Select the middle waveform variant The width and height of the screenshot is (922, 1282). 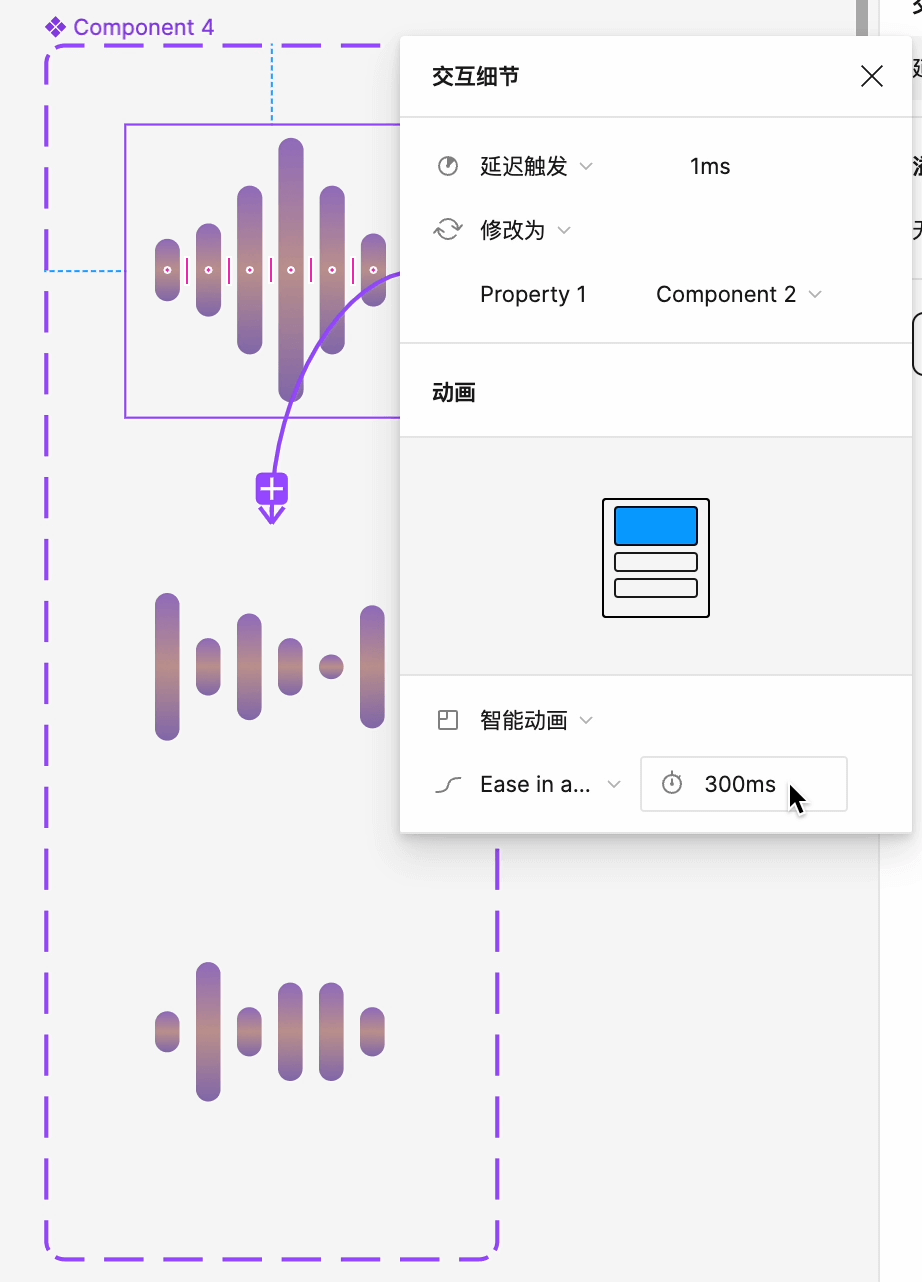pos(270,666)
